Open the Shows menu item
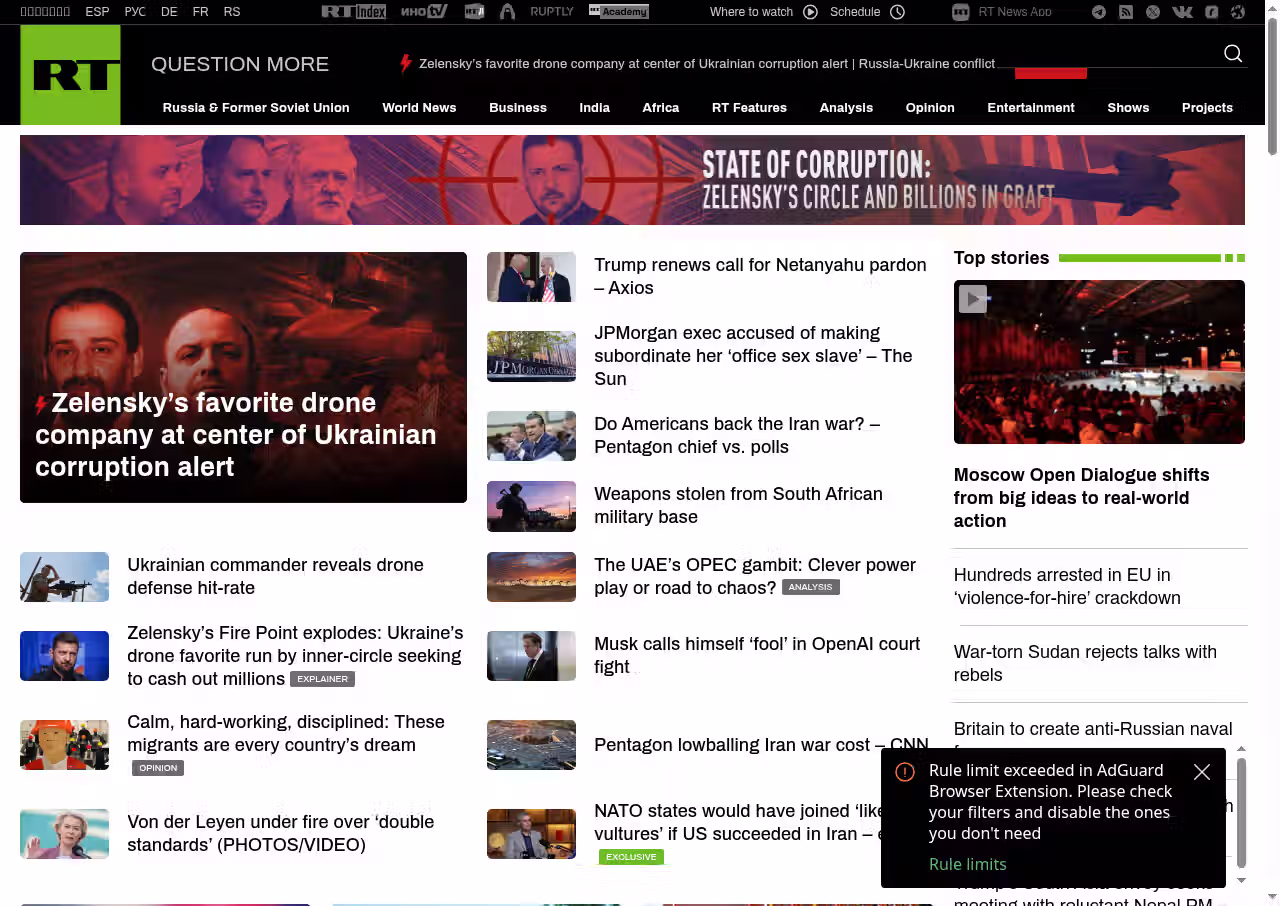This screenshot has width=1280, height=906. click(x=1127, y=108)
